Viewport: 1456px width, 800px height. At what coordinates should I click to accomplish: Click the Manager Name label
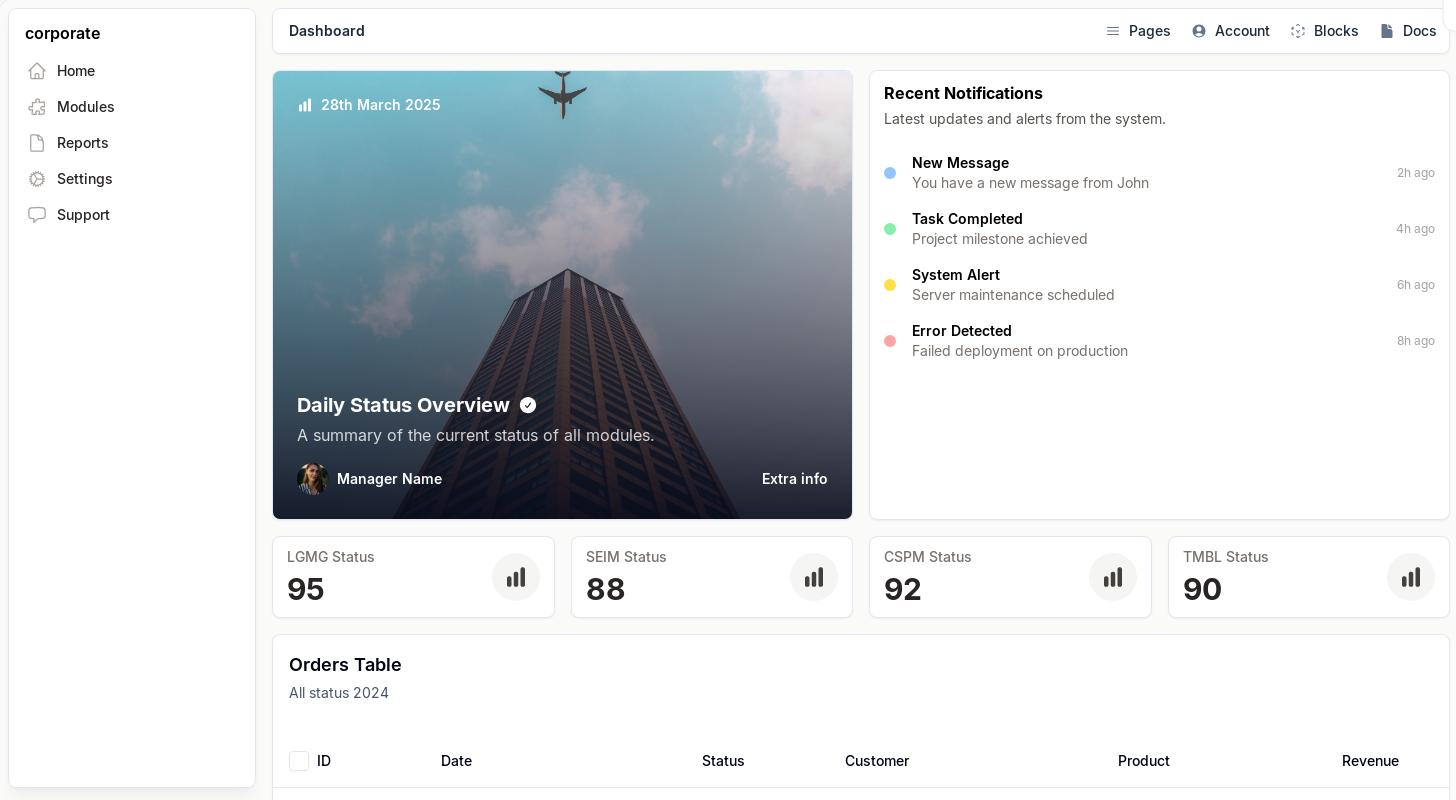coord(389,479)
